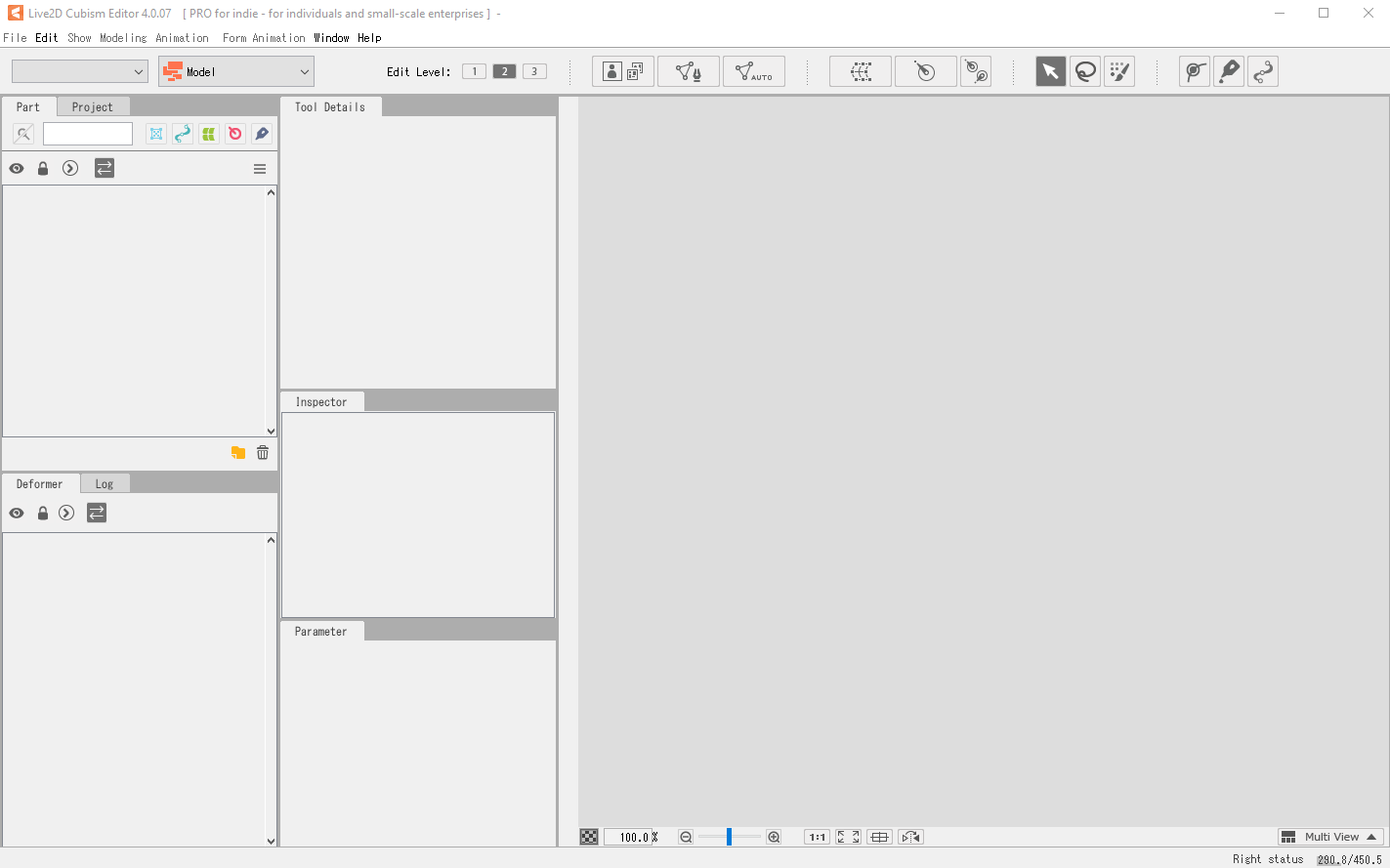Select the Lasso selection tool
1390x868 pixels.
(1084, 71)
